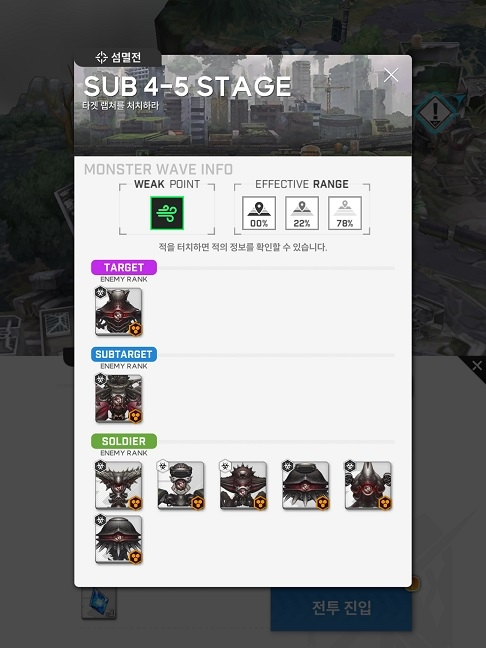Tap the blue crystal item icon

point(99,603)
